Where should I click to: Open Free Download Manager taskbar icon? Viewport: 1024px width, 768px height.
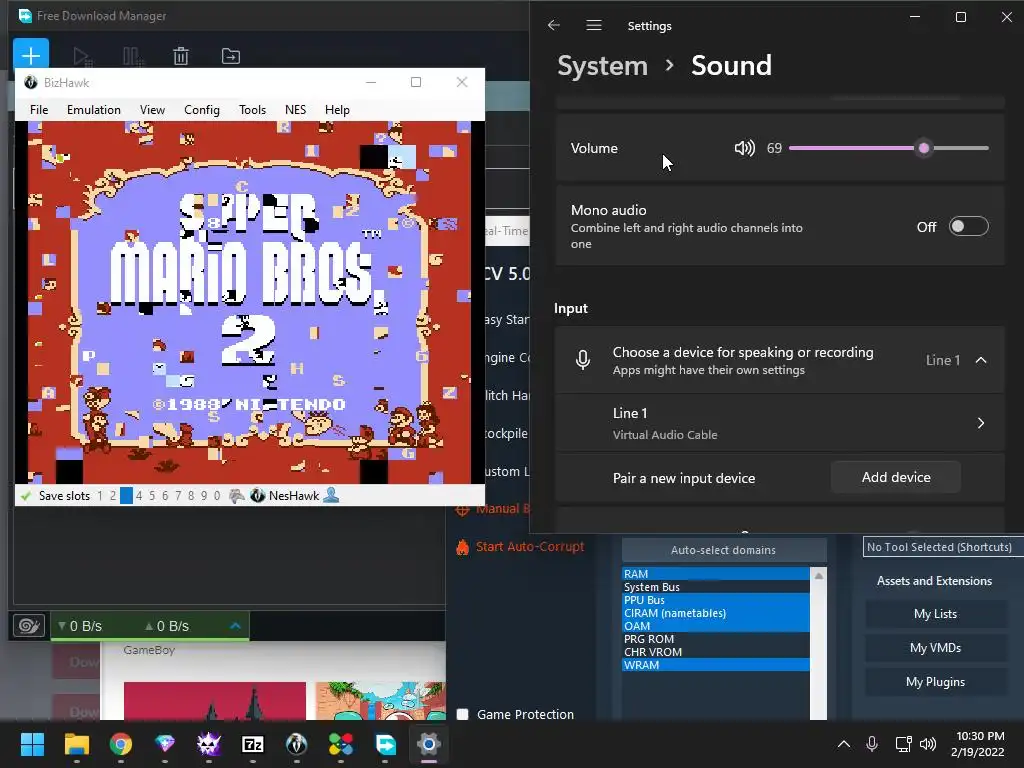click(x=385, y=744)
